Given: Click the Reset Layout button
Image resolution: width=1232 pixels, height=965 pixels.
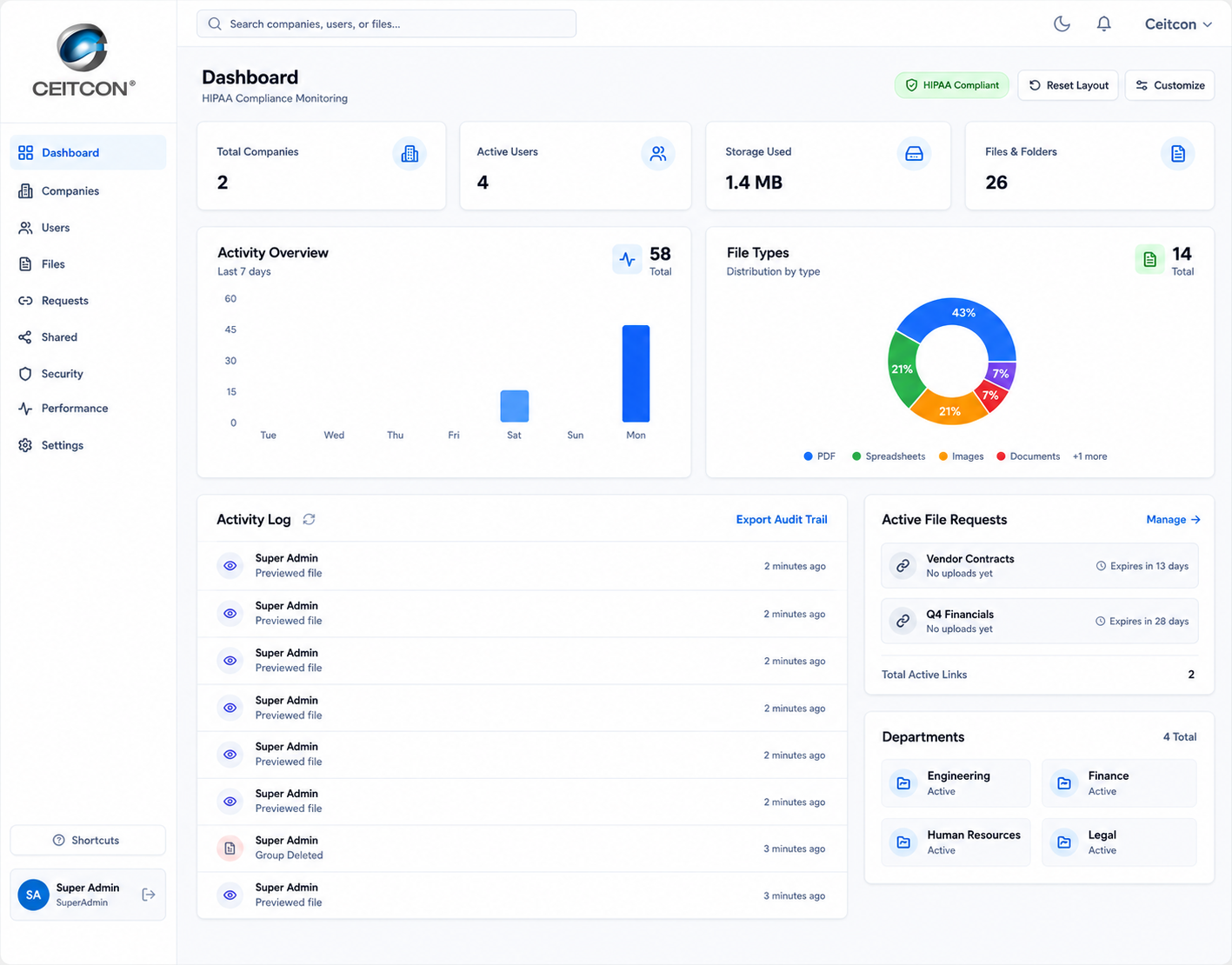Looking at the screenshot, I should tap(1068, 85).
